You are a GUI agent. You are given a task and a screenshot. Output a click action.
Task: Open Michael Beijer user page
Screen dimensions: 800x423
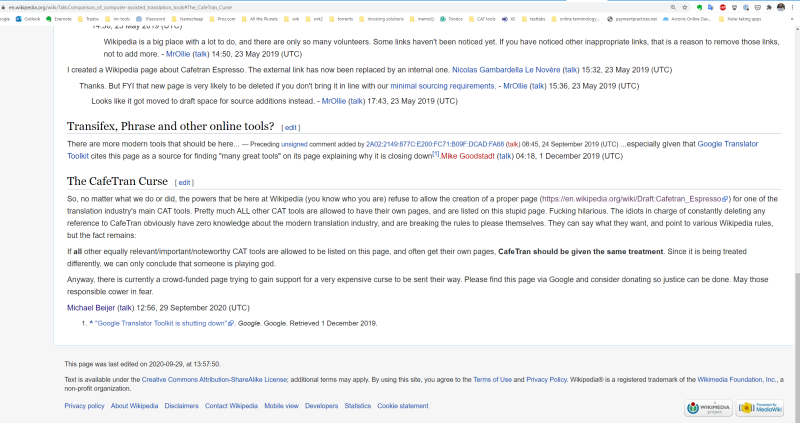pyautogui.click(x=91, y=308)
